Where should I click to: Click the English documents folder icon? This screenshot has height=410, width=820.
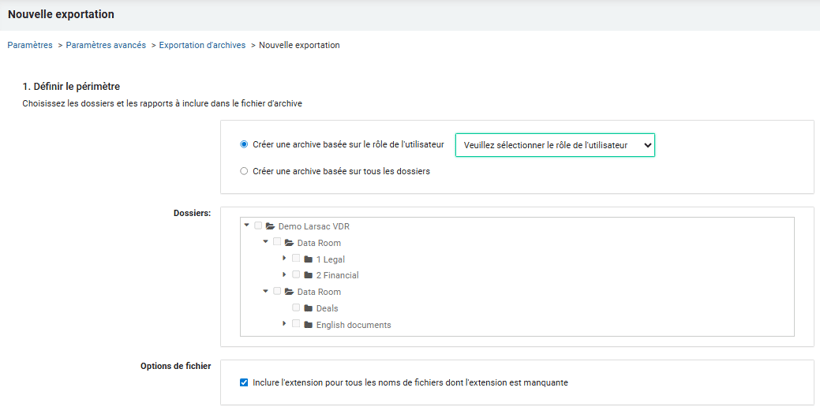pos(308,325)
